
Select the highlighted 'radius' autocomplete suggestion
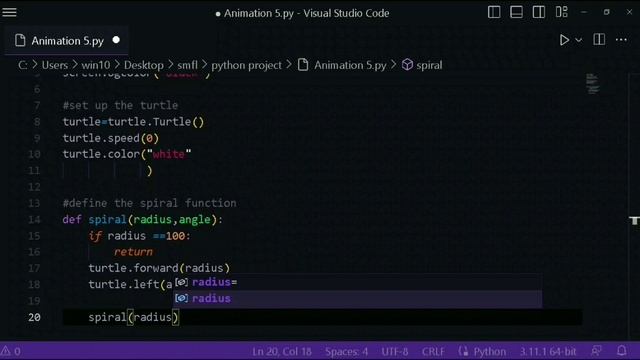point(358,298)
